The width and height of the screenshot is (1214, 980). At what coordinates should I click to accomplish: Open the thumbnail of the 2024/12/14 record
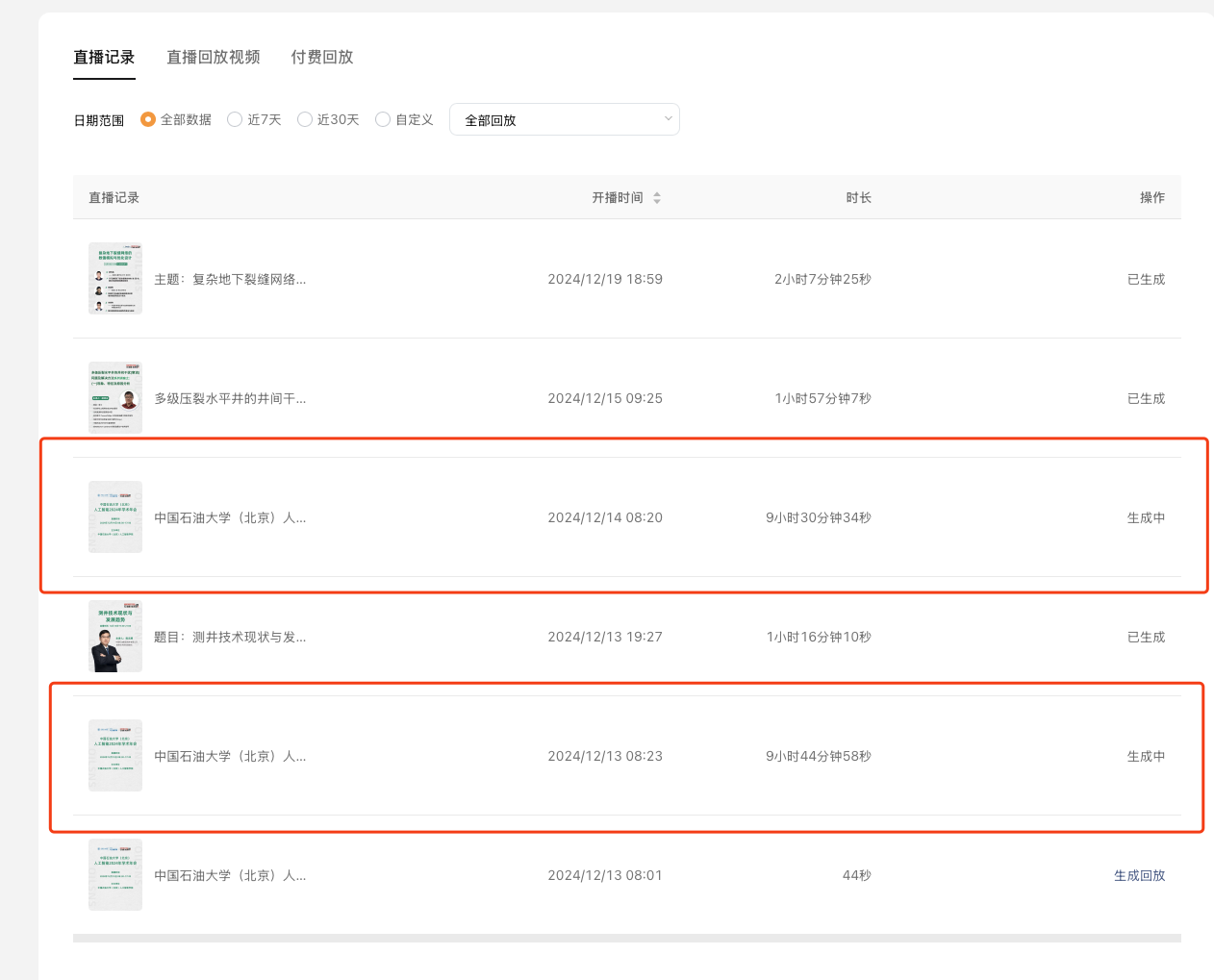point(114,516)
